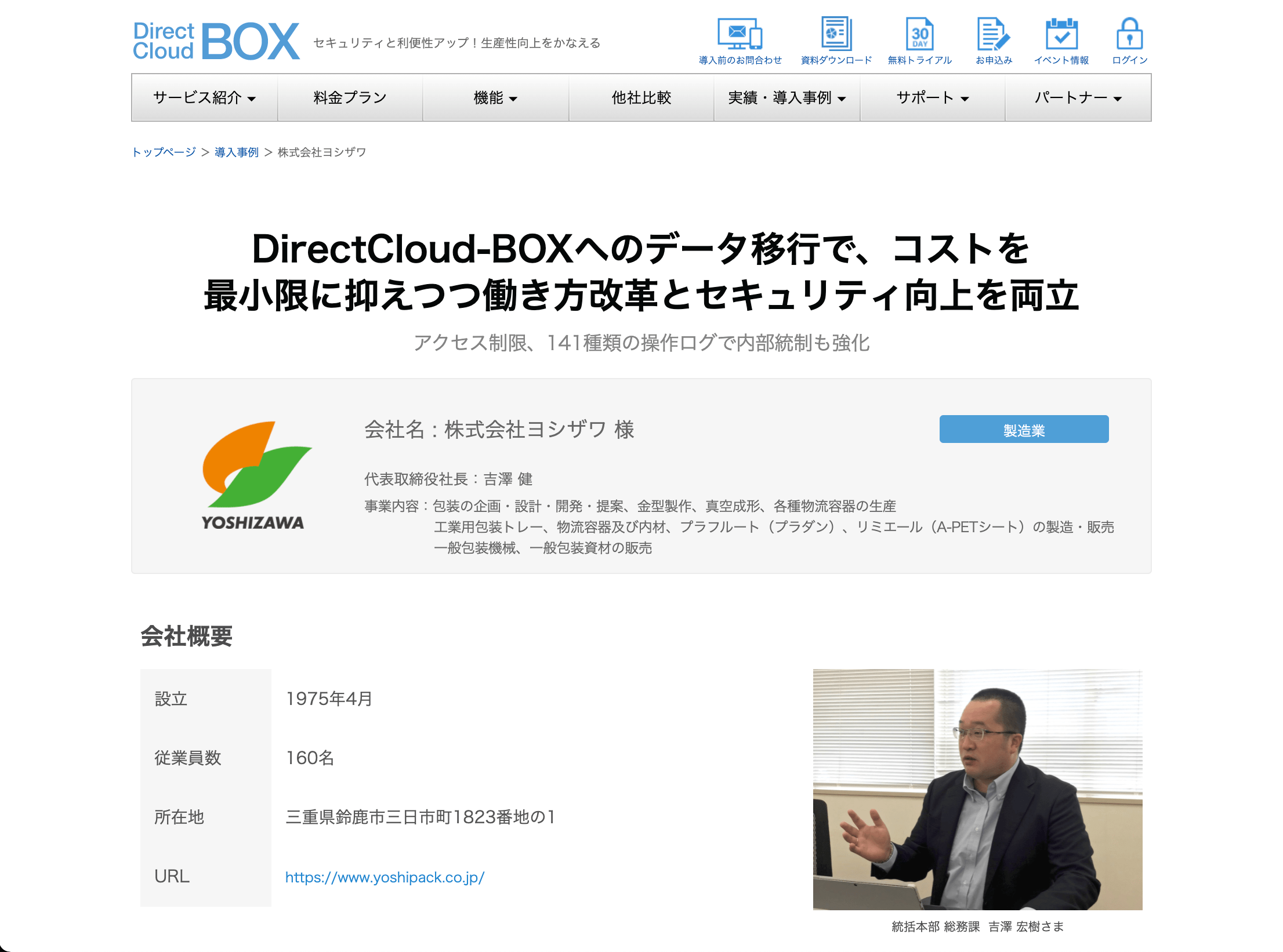Expand the サービス紹介 dropdown menu
The image size is (1283, 952).
click(204, 97)
